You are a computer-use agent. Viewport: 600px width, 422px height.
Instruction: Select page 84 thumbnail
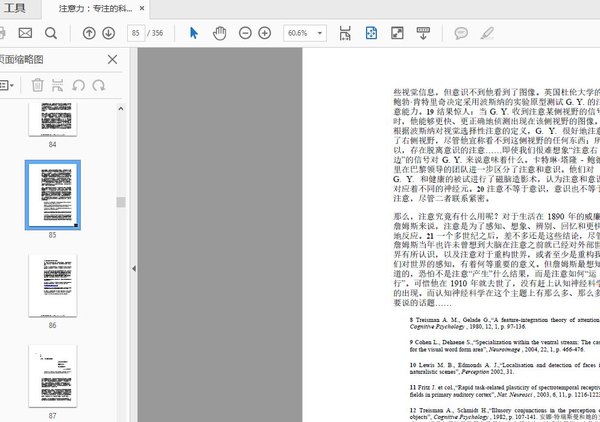[x=53, y=119]
